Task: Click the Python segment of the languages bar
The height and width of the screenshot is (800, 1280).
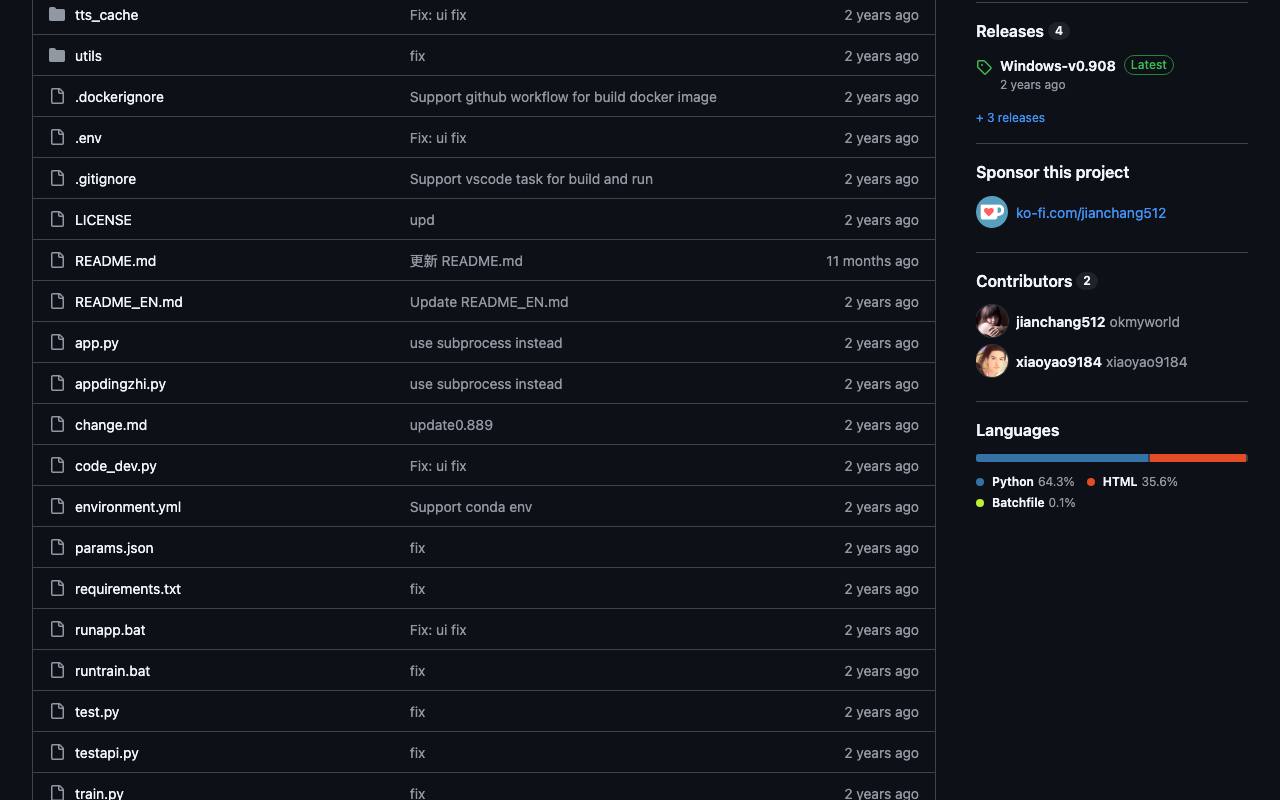Action: [1062, 458]
